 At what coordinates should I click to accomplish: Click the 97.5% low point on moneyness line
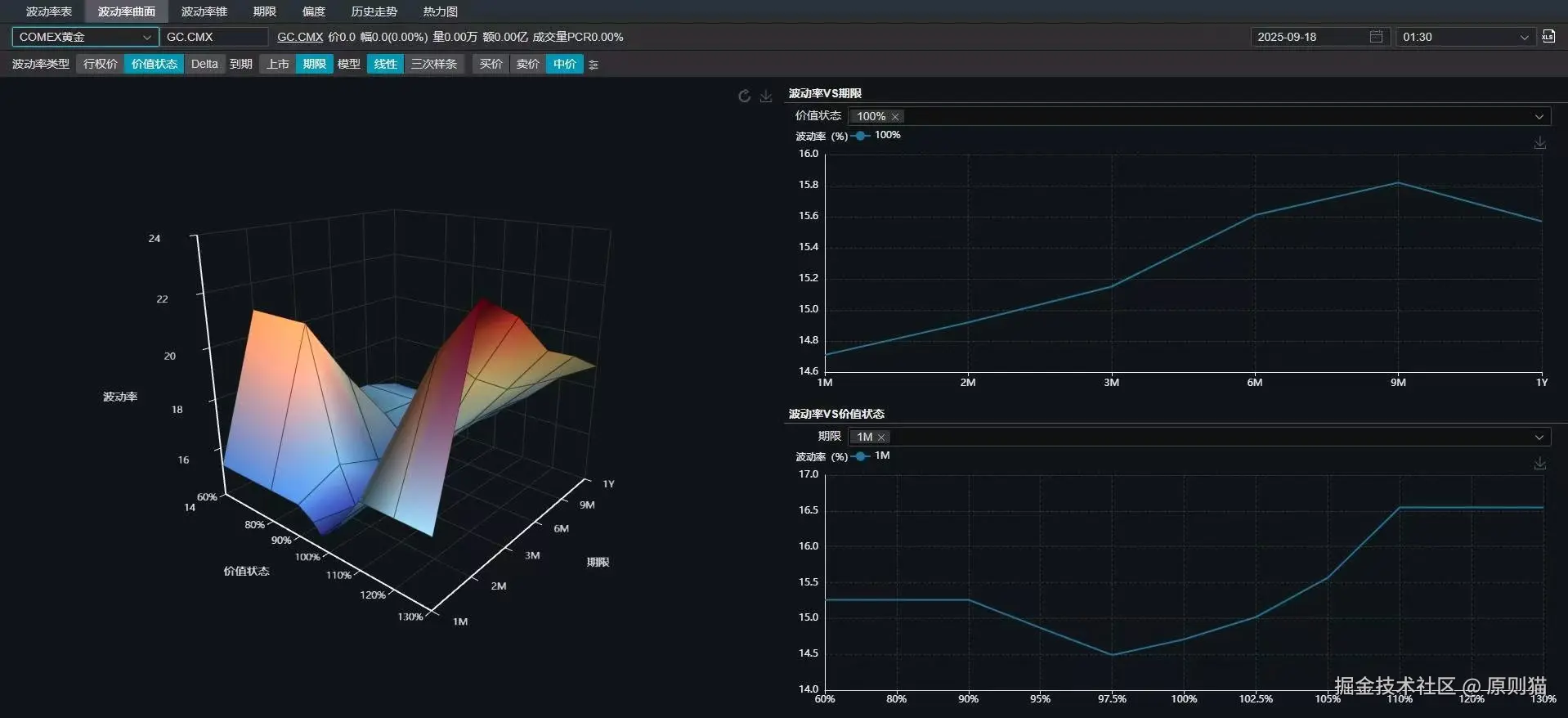1112,654
